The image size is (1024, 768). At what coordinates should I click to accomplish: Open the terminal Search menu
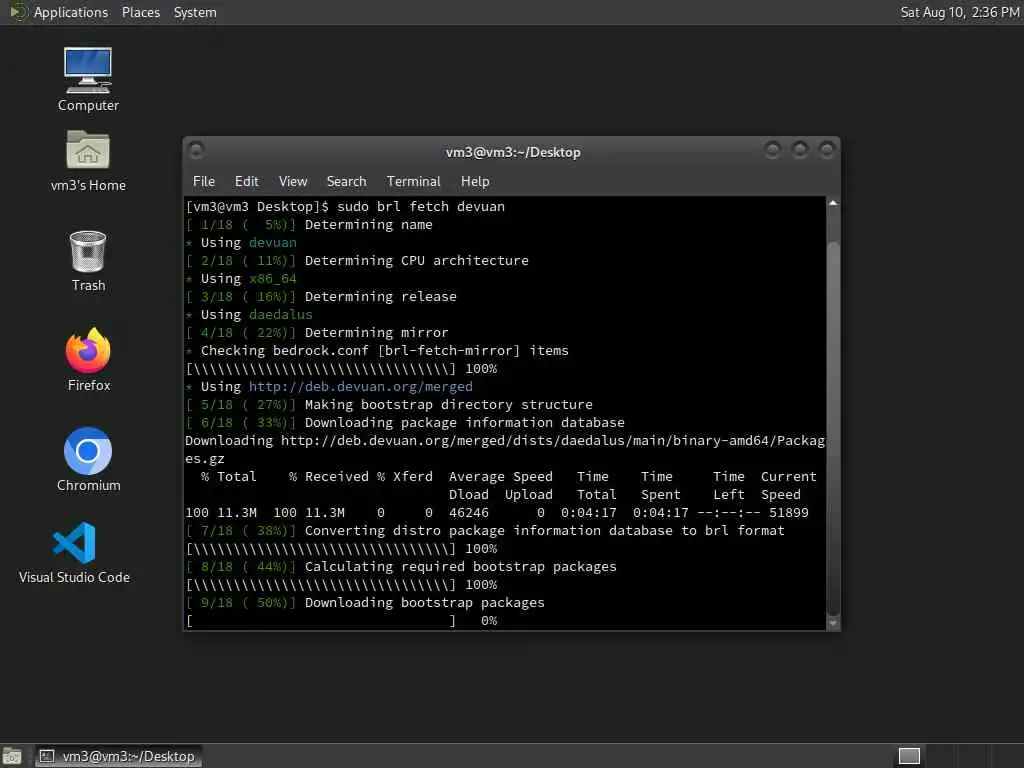(x=346, y=182)
